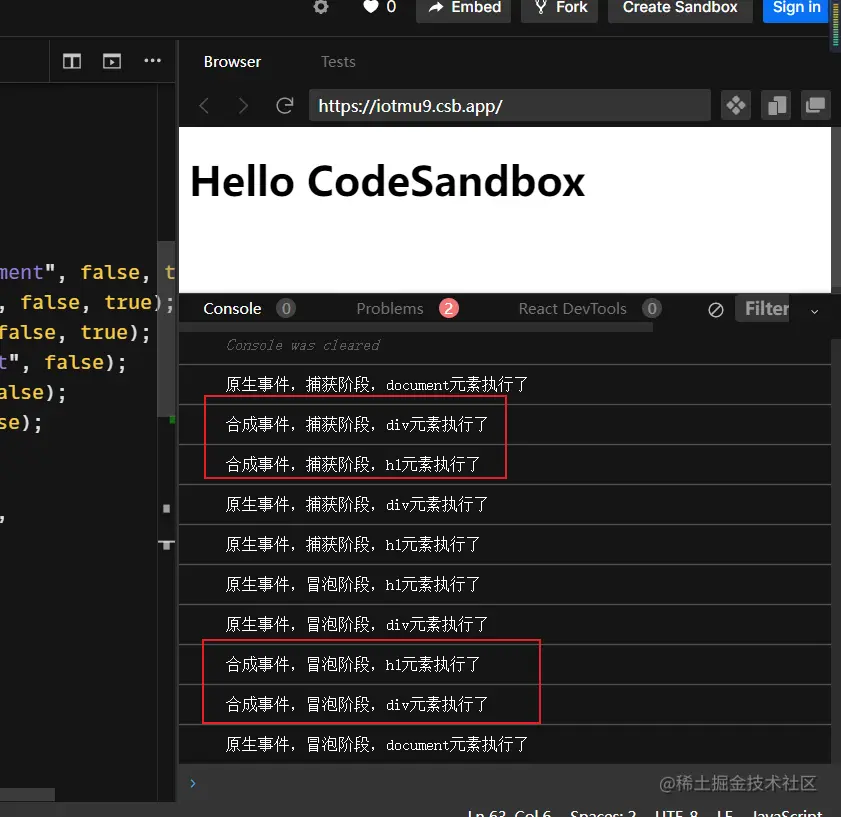
Task: Open the settings gear icon
Action: coord(321,7)
